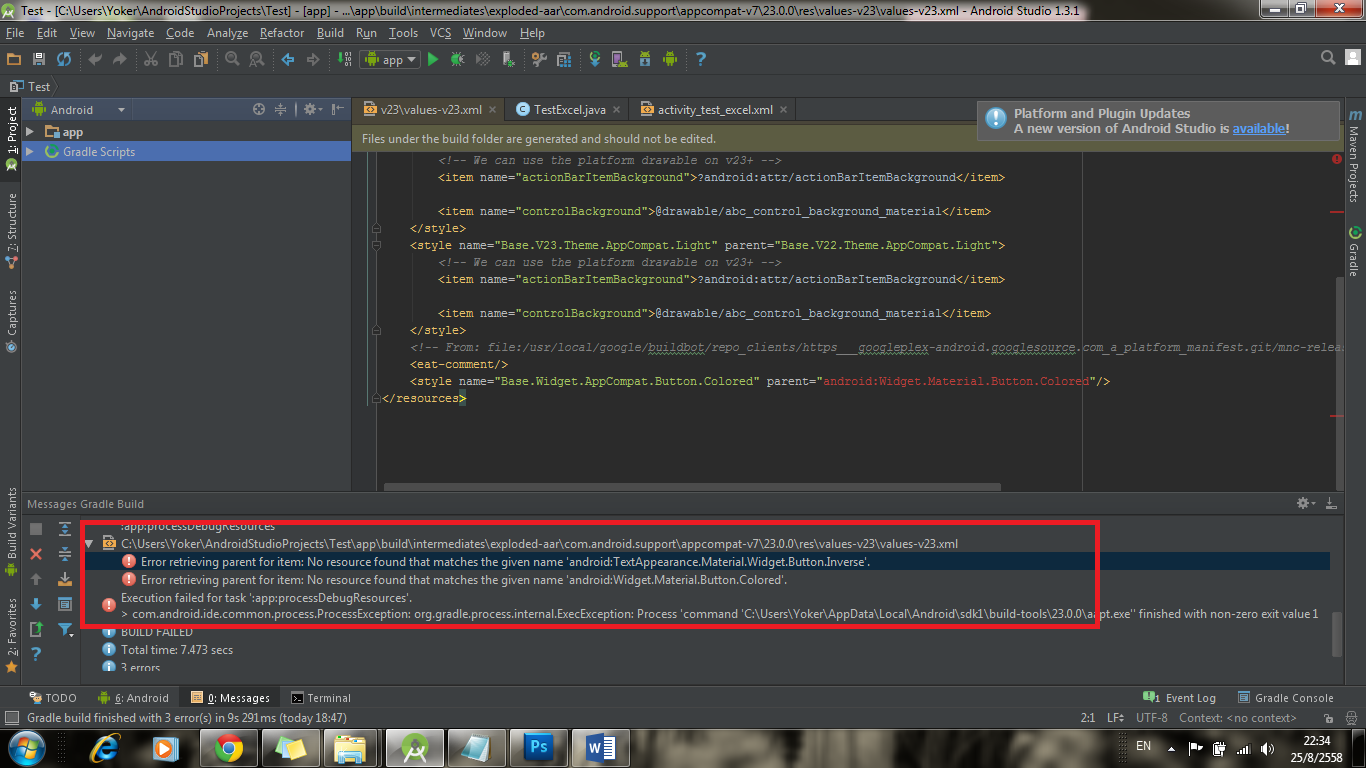The image size is (1366, 768).
Task: Click the editor horizontal scrollbar
Action: pyautogui.click(x=692, y=487)
